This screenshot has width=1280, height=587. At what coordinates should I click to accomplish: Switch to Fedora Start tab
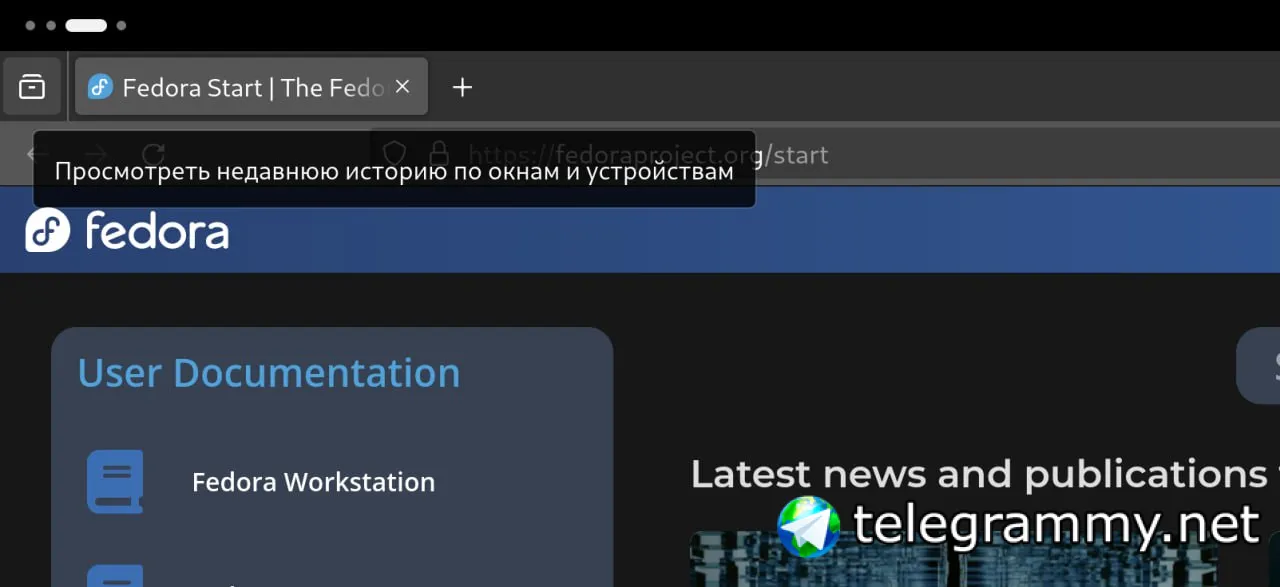(251, 87)
